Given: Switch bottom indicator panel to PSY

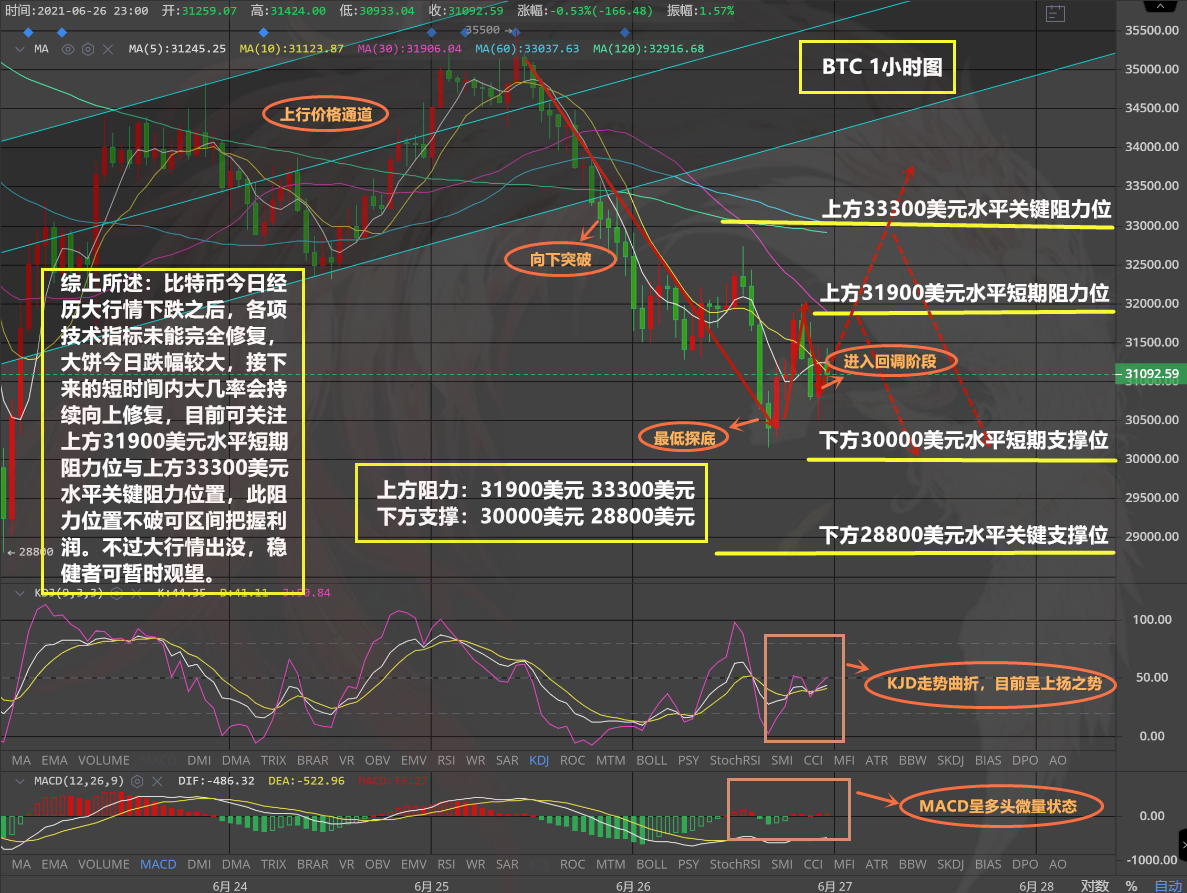Looking at the screenshot, I should click(x=688, y=864).
